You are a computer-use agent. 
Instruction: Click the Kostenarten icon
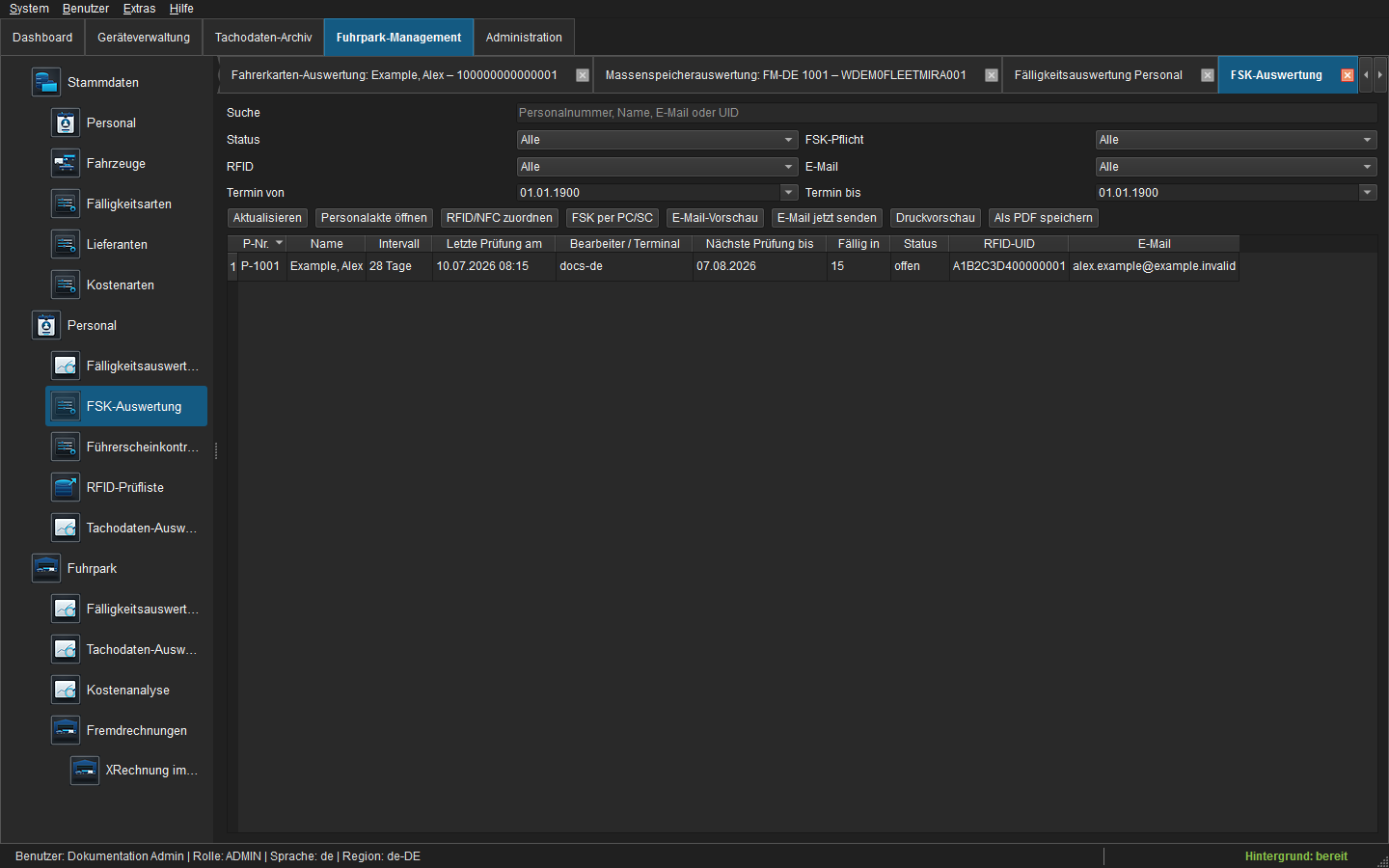(x=66, y=285)
